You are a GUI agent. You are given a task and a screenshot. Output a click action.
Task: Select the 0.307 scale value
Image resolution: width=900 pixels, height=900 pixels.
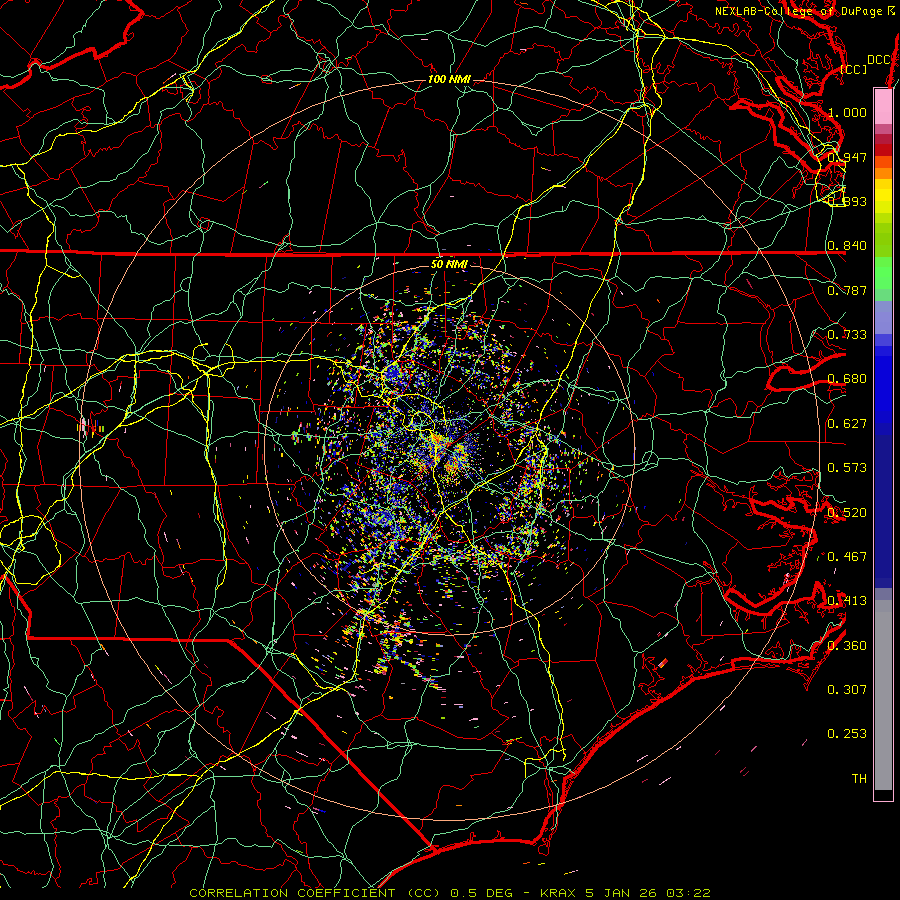point(847,690)
